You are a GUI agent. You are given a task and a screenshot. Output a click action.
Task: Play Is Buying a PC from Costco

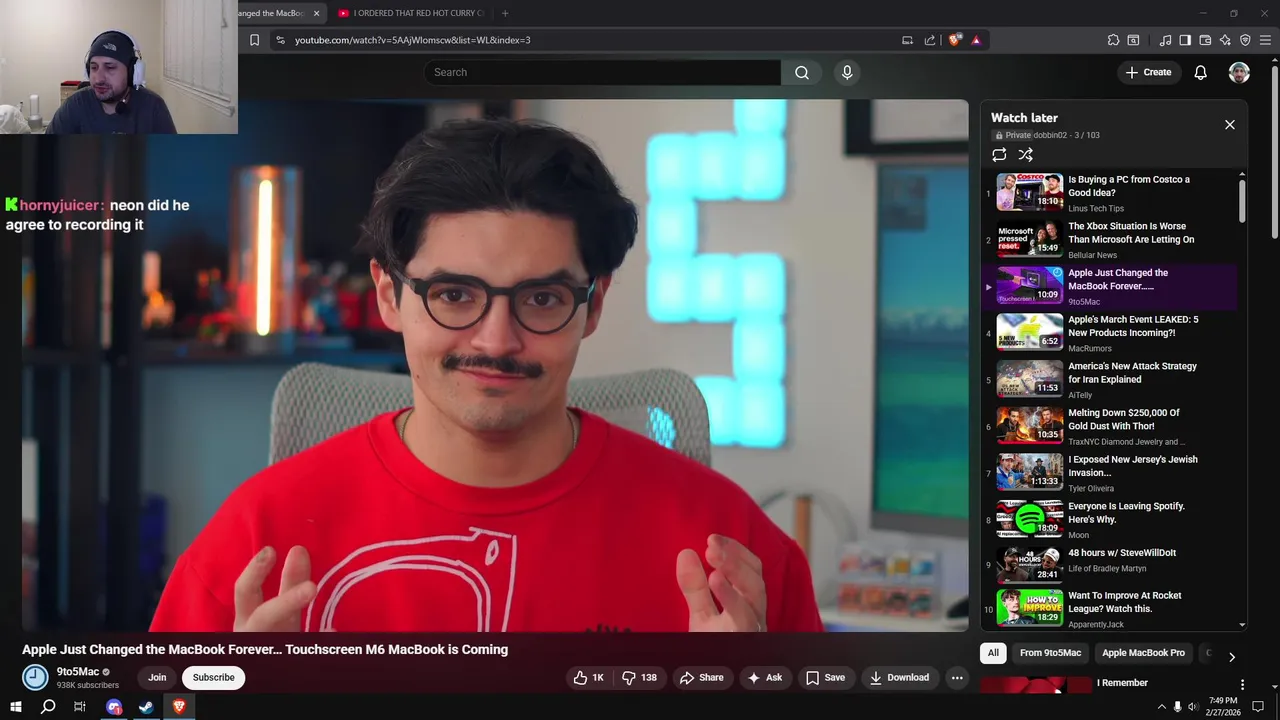click(x=1110, y=193)
